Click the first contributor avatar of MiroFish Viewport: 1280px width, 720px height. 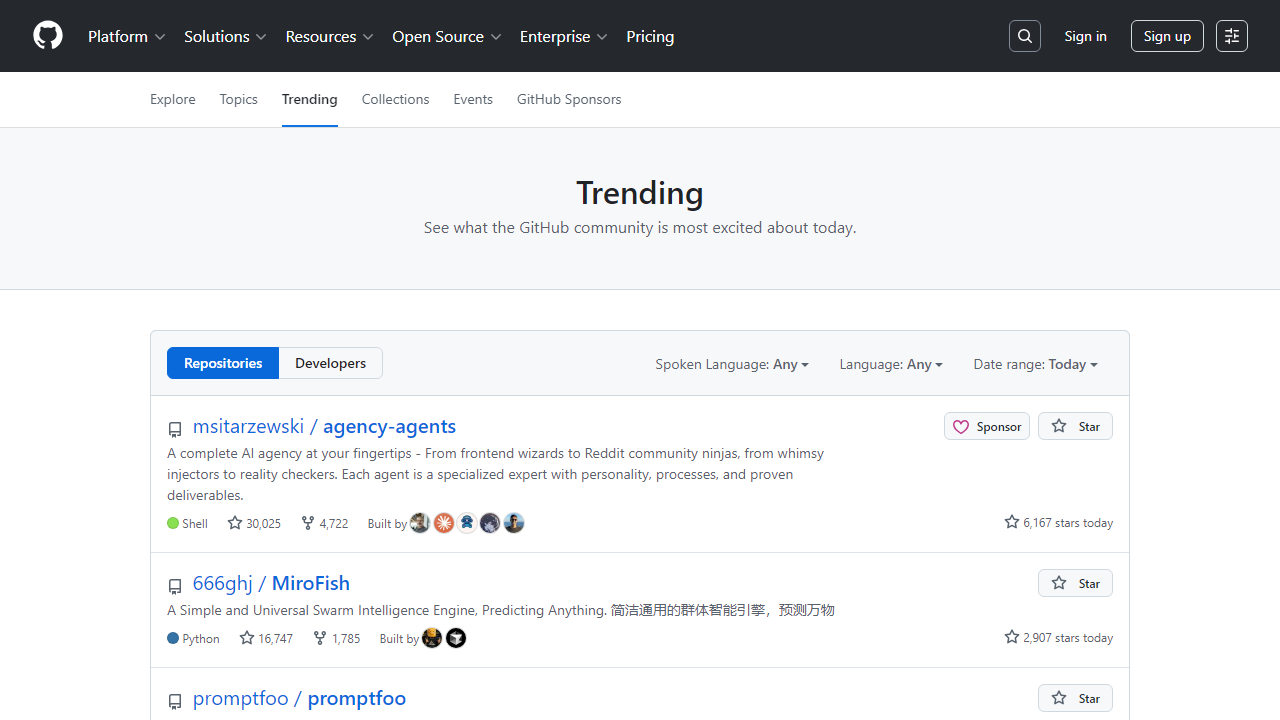tap(432, 638)
